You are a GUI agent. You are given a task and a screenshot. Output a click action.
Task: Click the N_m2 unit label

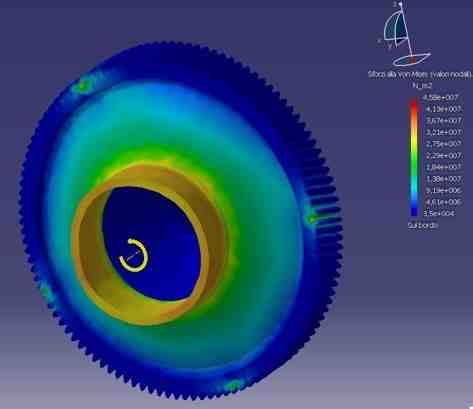click(422, 86)
